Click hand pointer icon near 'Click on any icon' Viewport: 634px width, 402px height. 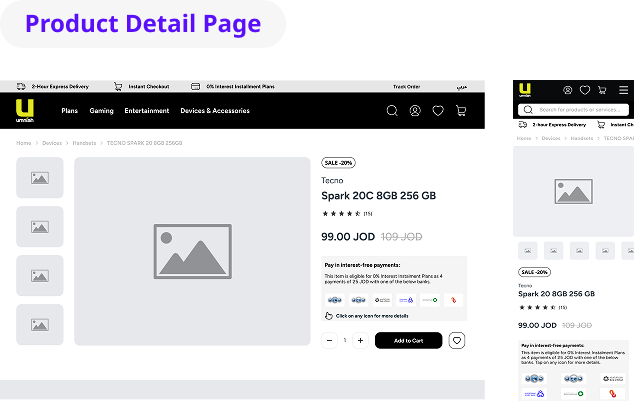click(328, 316)
